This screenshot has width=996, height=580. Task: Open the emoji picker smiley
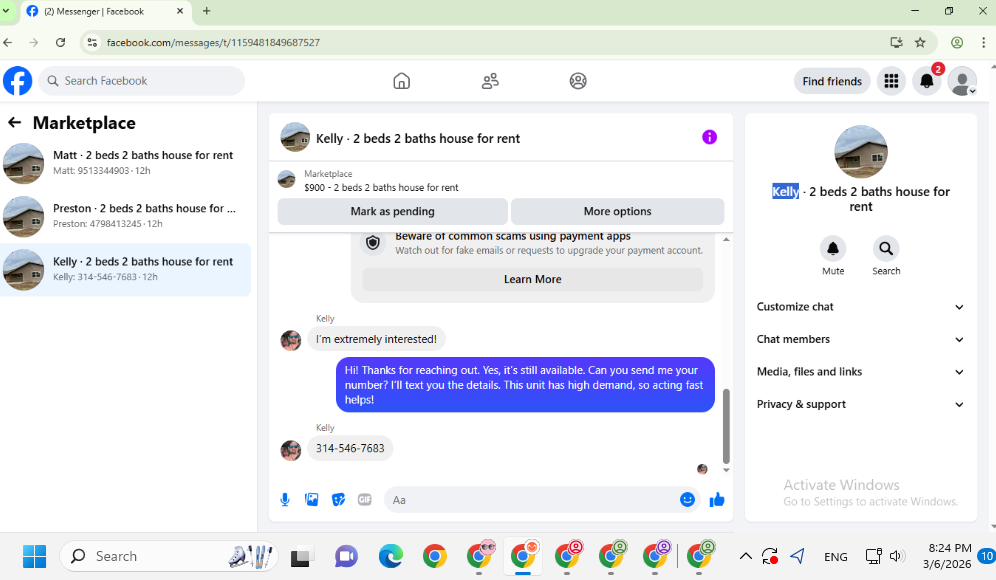[x=687, y=500]
